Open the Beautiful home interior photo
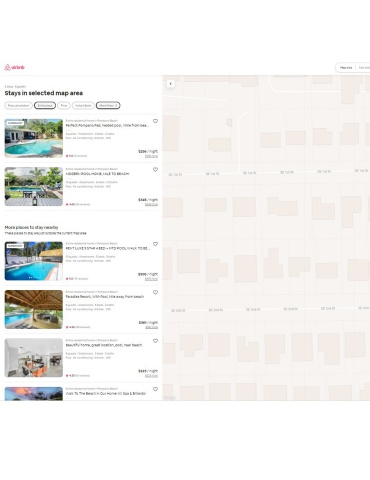Image resolution: width=370 pixels, height=480 pixels. 34,358
